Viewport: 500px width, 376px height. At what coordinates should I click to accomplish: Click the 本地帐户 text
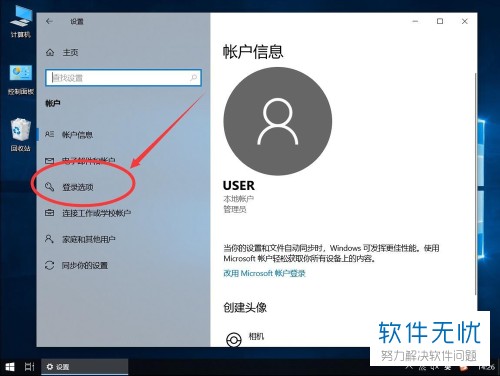(x=238, y=199)
